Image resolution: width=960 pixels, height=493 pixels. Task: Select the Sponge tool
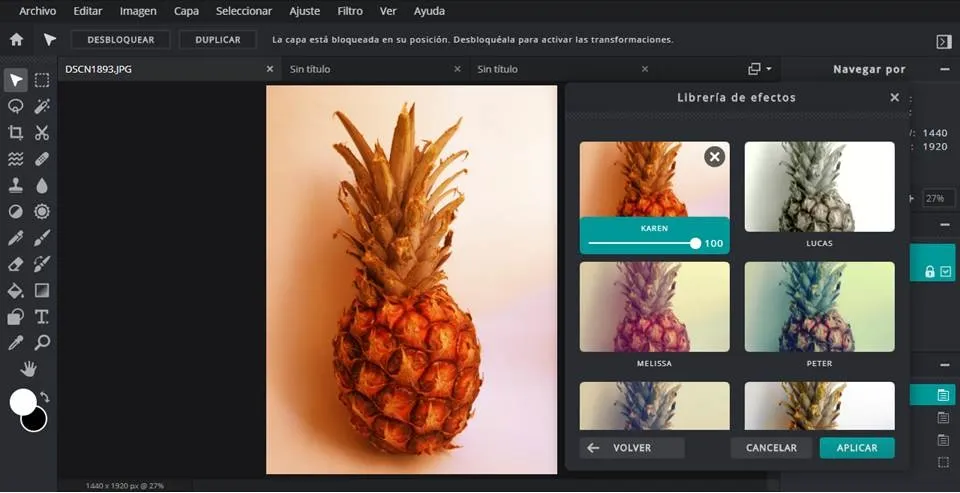click(42, 212)
